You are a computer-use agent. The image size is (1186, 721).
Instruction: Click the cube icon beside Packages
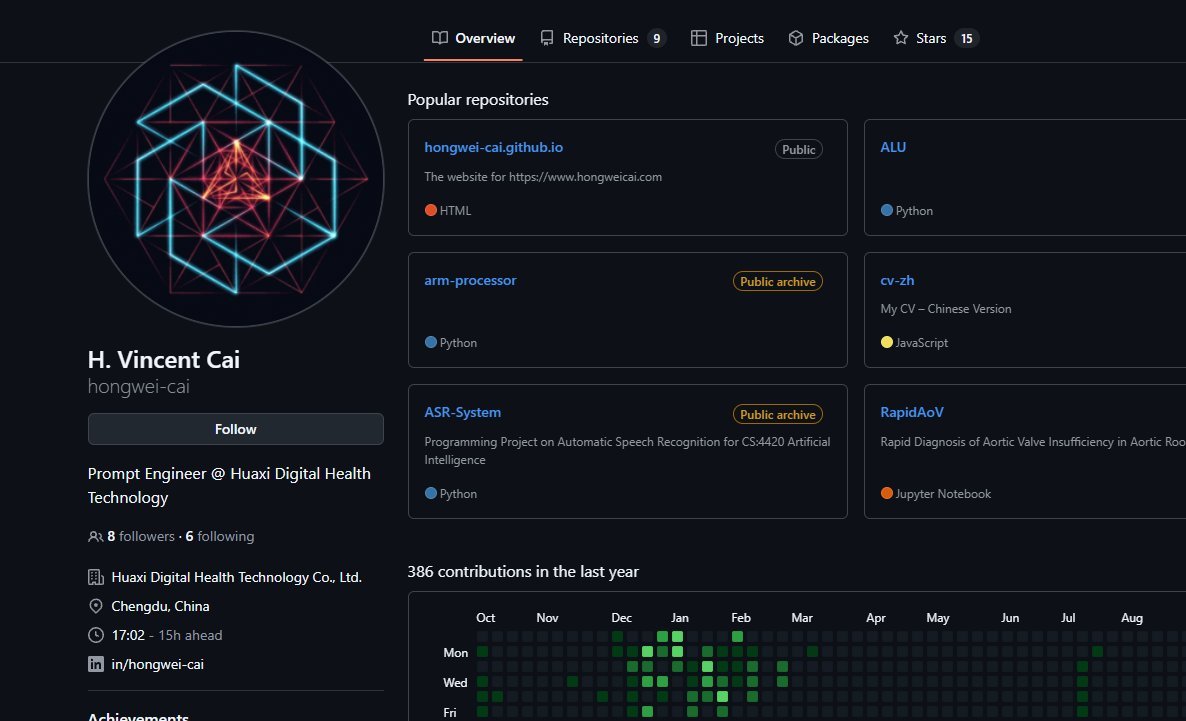pos(796,38)
